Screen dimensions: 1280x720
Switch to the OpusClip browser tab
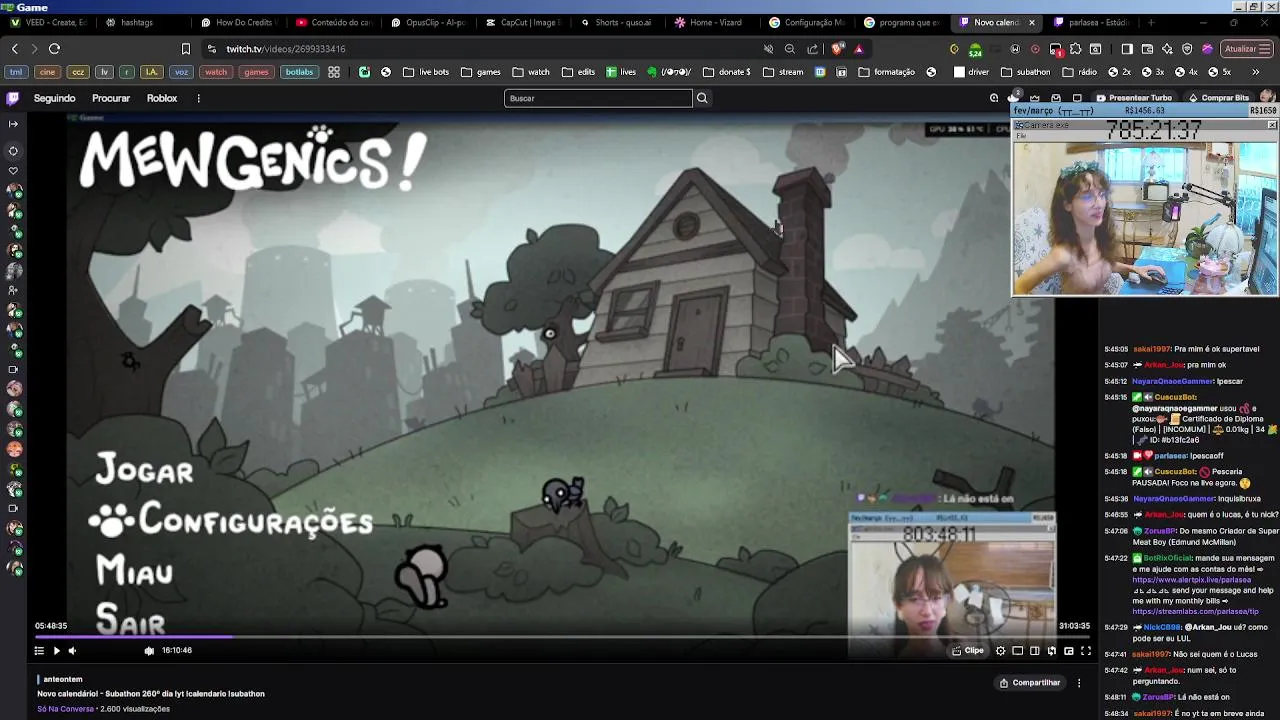point(430,22)
